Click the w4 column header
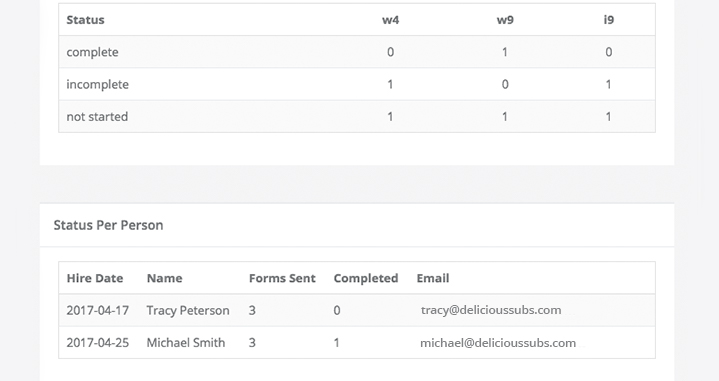The image size is (719, 381). (390, 20)
